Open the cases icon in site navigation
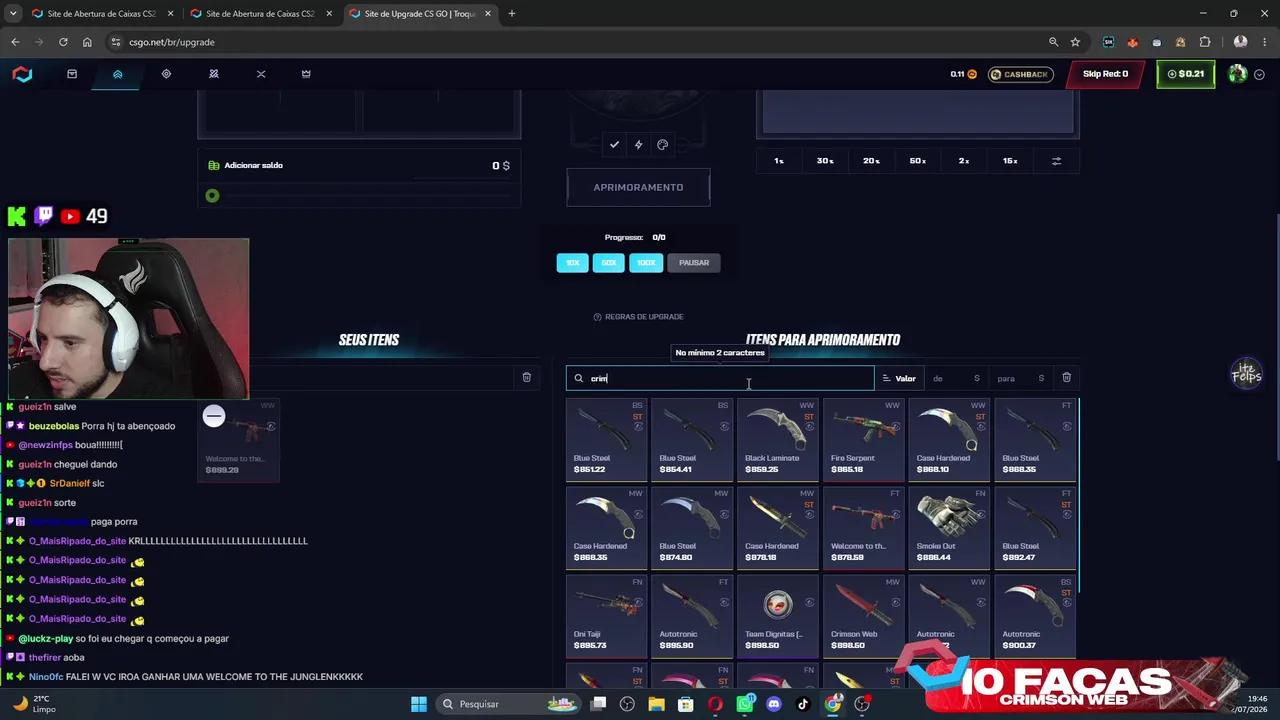The height and width of the screenshot is (720, 1280). 72,74
